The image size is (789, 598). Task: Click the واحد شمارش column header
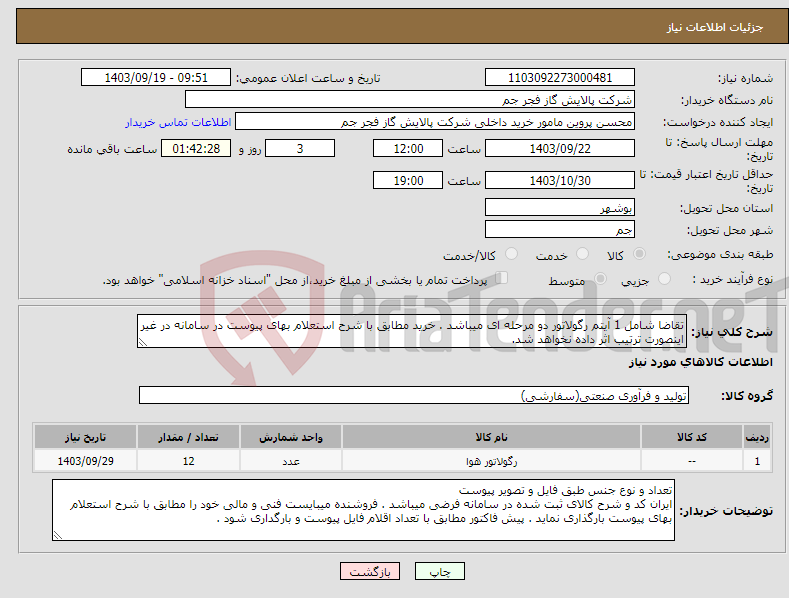291,437
